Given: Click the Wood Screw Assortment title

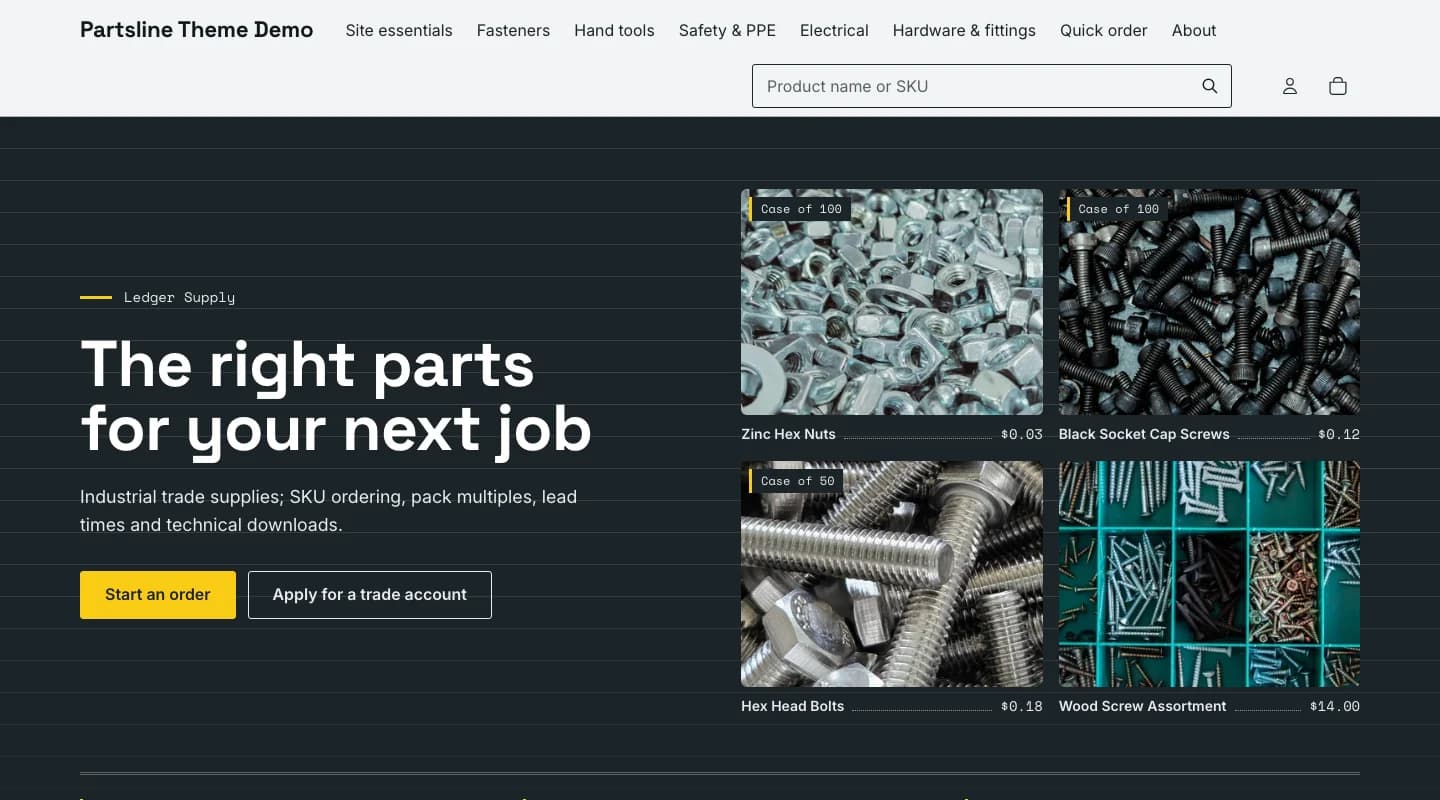Looking at the screenshot, I should (x=1142, y=706).
